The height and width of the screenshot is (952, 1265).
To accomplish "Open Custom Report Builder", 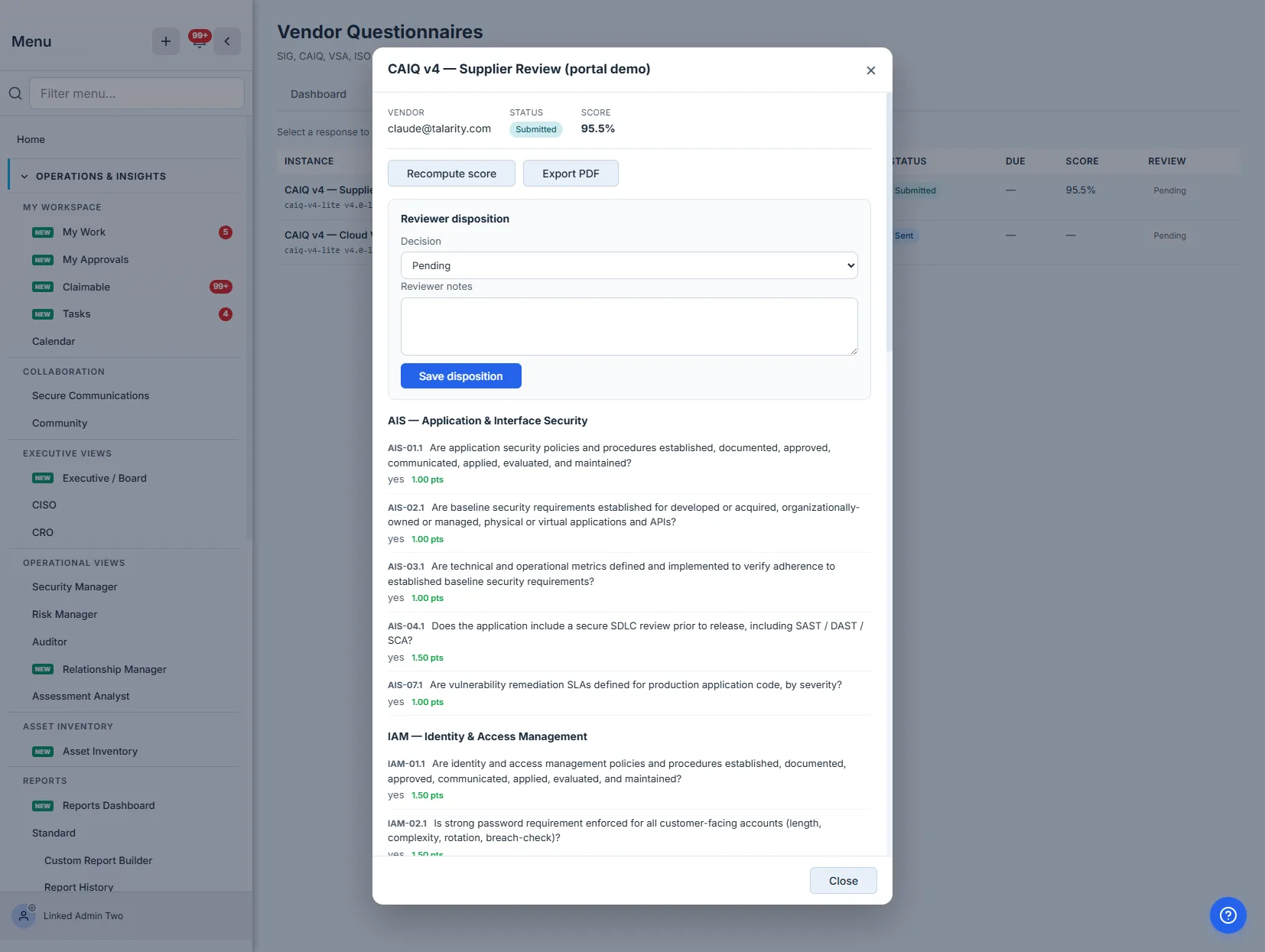I will pyautogui.click(x=98, y=861).
